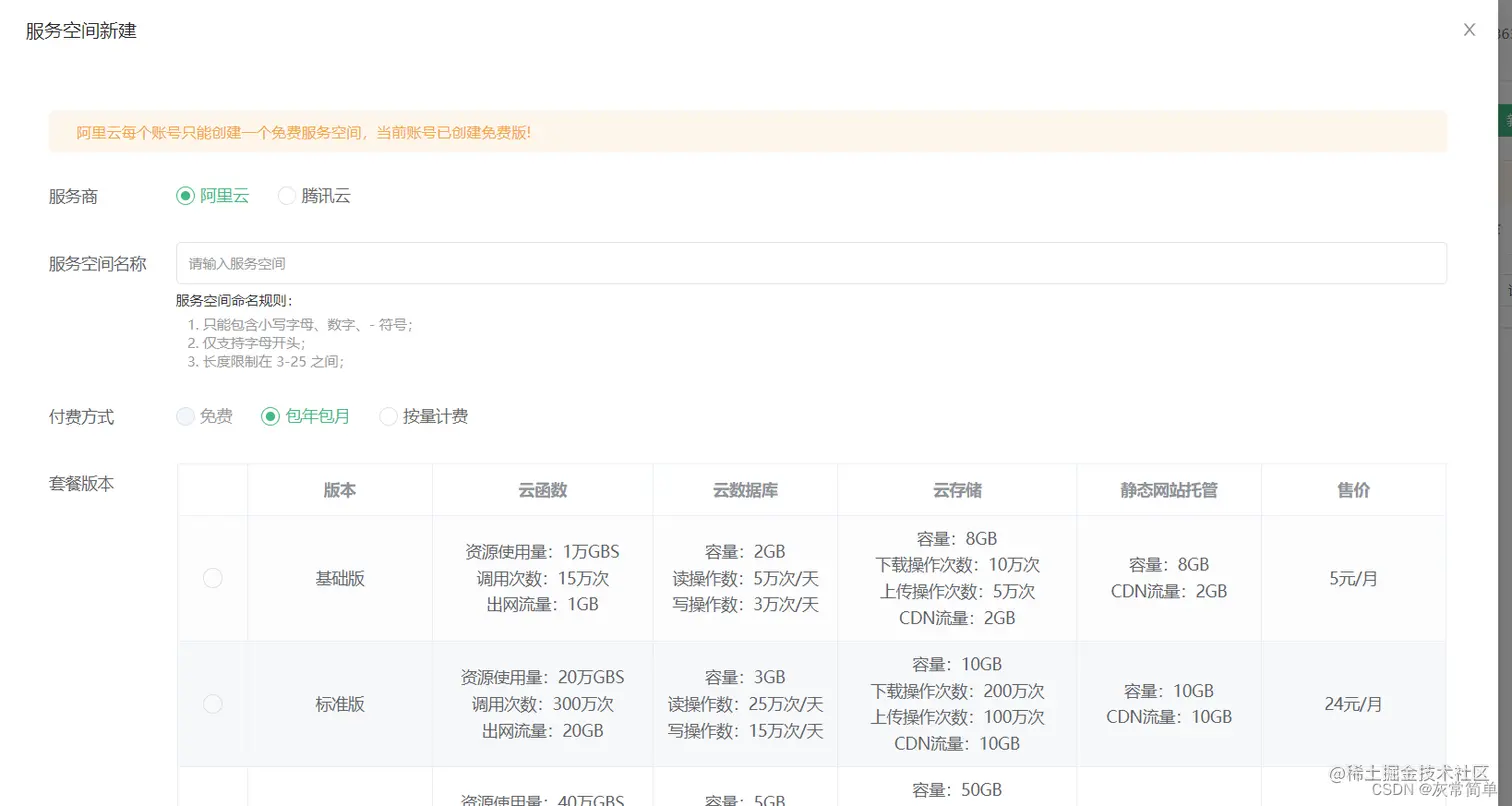Click 下载操作次数：200万次 text
Screen dimensions: 1512x806
[957, 691]
